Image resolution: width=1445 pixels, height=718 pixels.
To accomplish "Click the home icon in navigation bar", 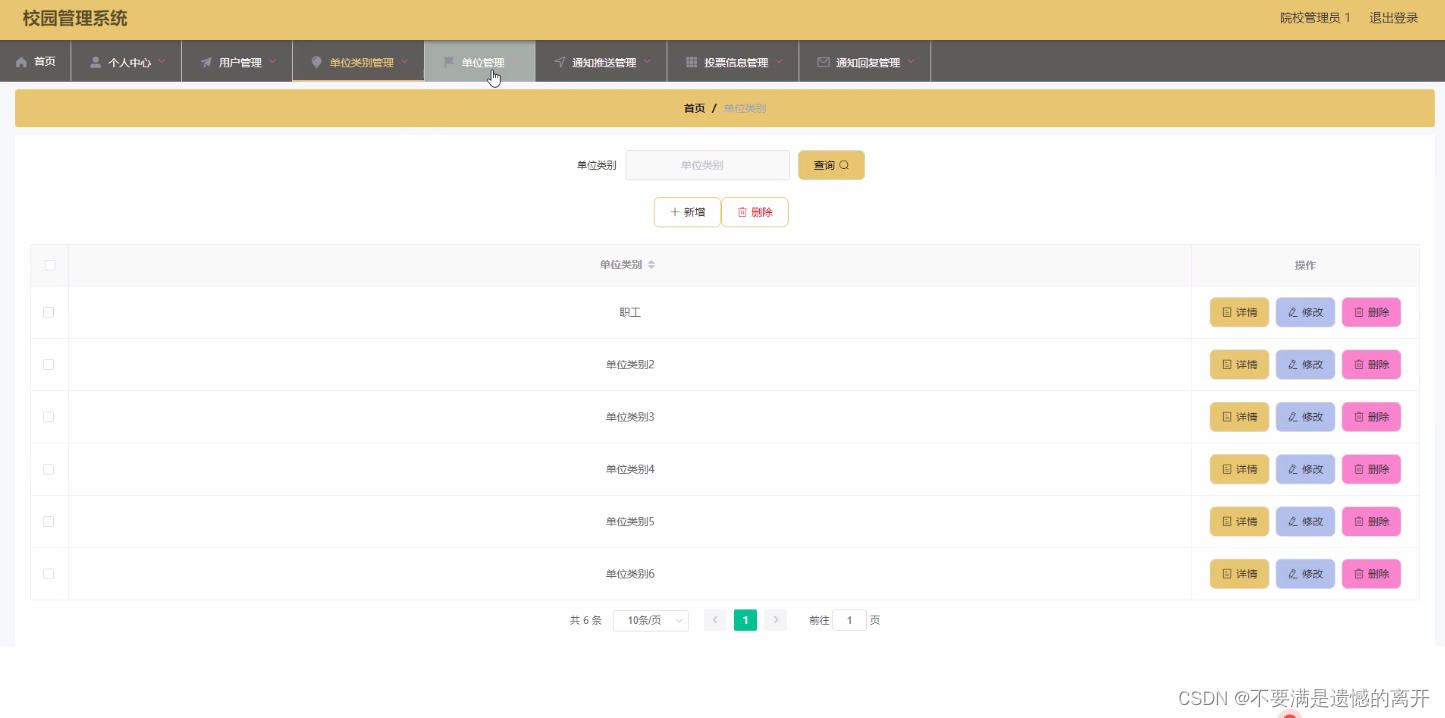I will tap(21, 62).
